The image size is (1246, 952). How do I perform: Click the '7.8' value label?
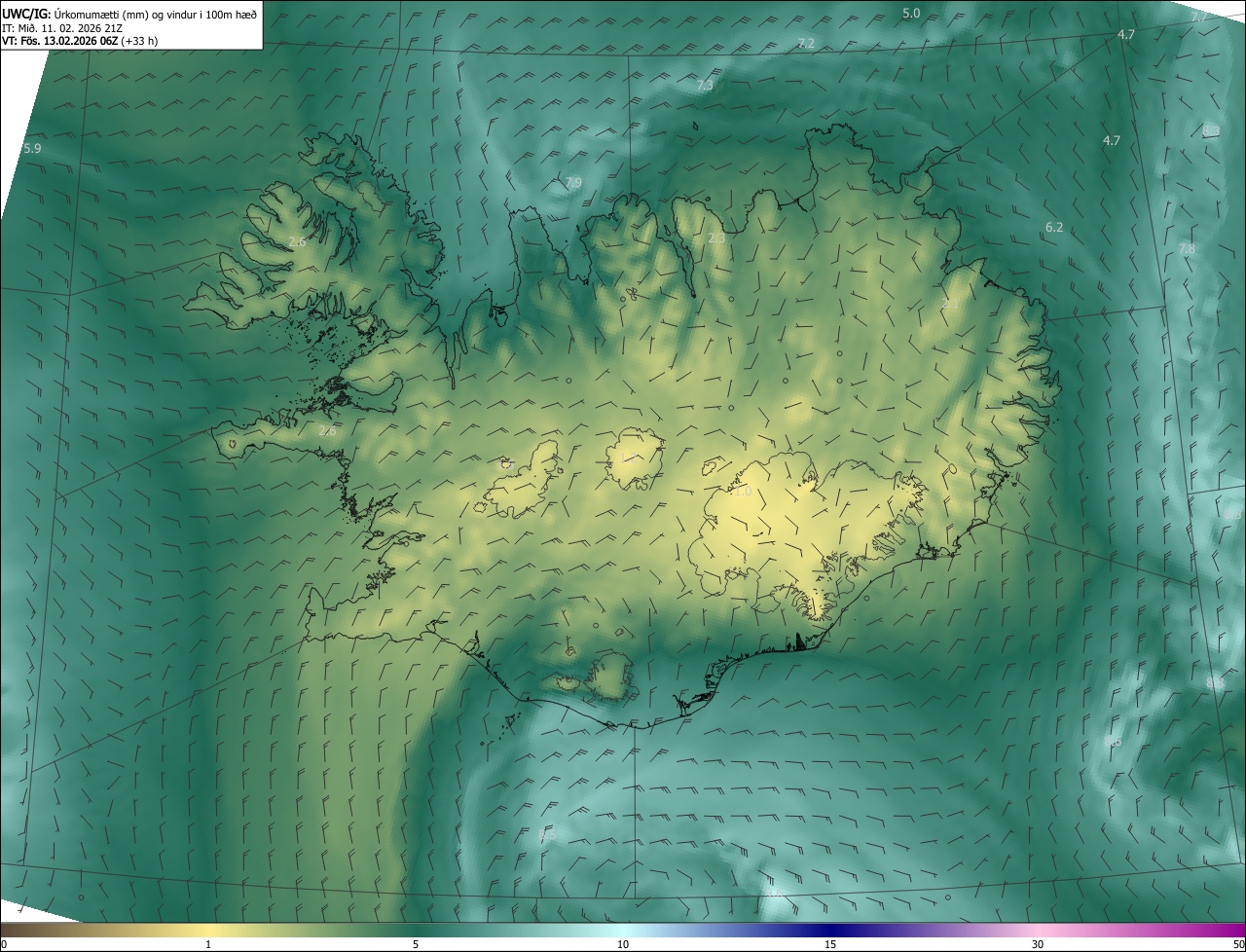pyautogui.click(x=1187, y=249)
